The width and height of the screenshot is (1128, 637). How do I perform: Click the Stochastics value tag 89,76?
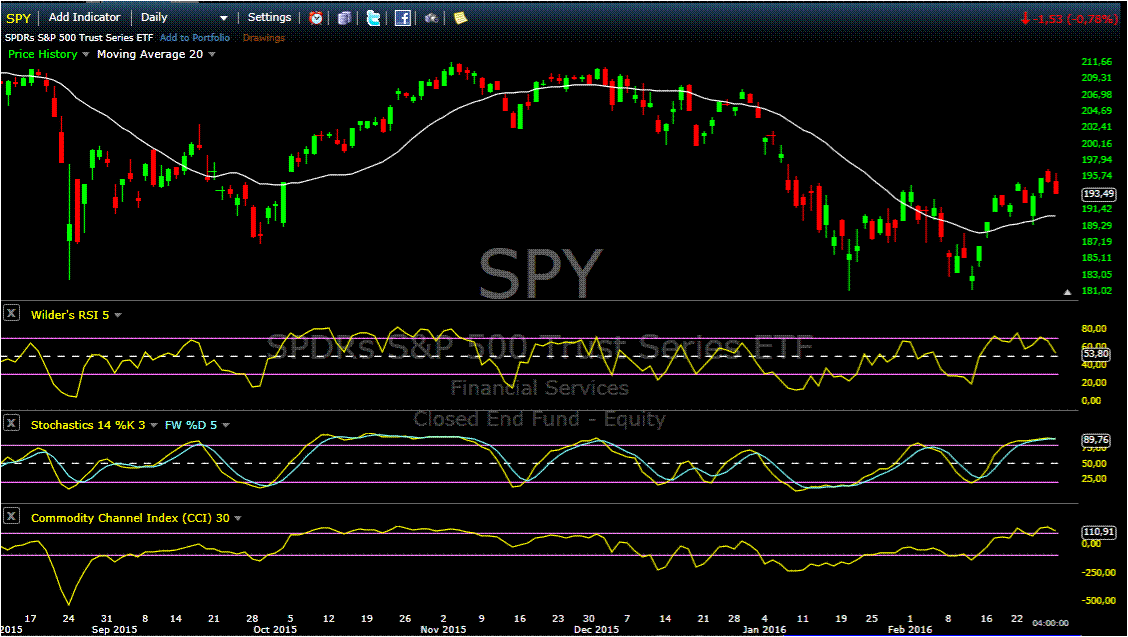coord(1096,439)
